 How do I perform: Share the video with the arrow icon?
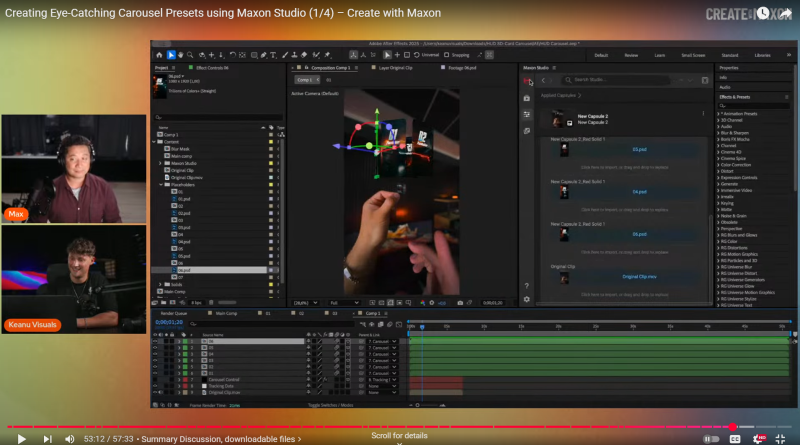[x=785, y=13]
